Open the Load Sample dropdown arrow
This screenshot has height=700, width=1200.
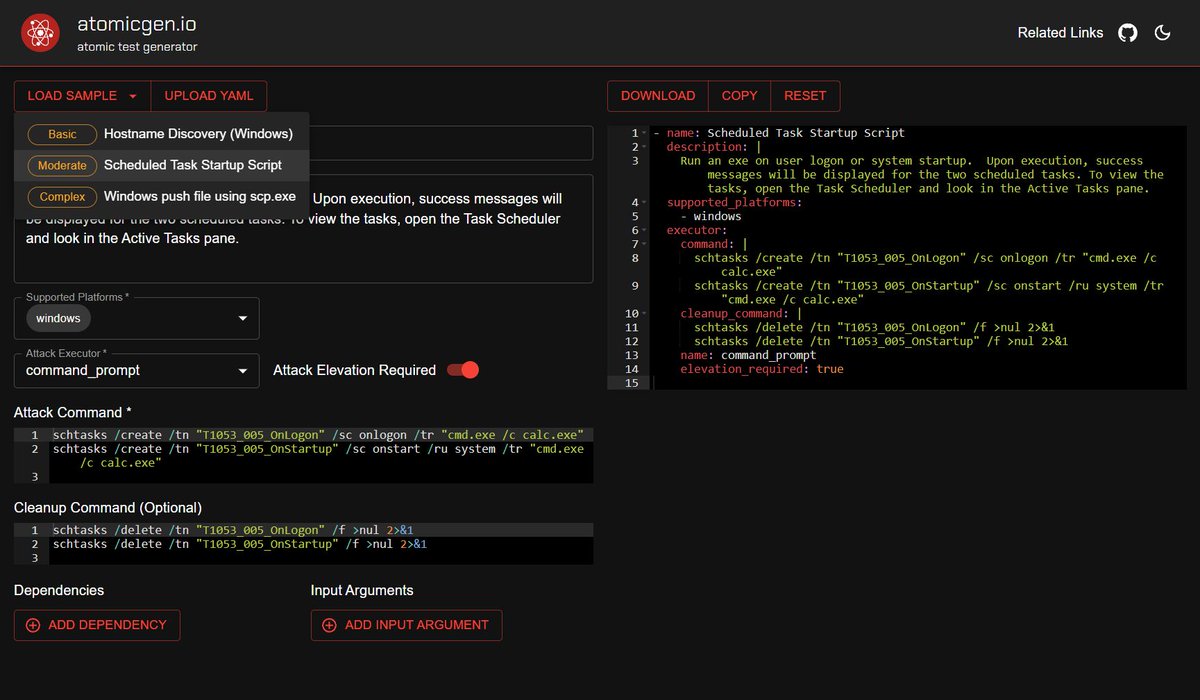[x=132, y=96]
